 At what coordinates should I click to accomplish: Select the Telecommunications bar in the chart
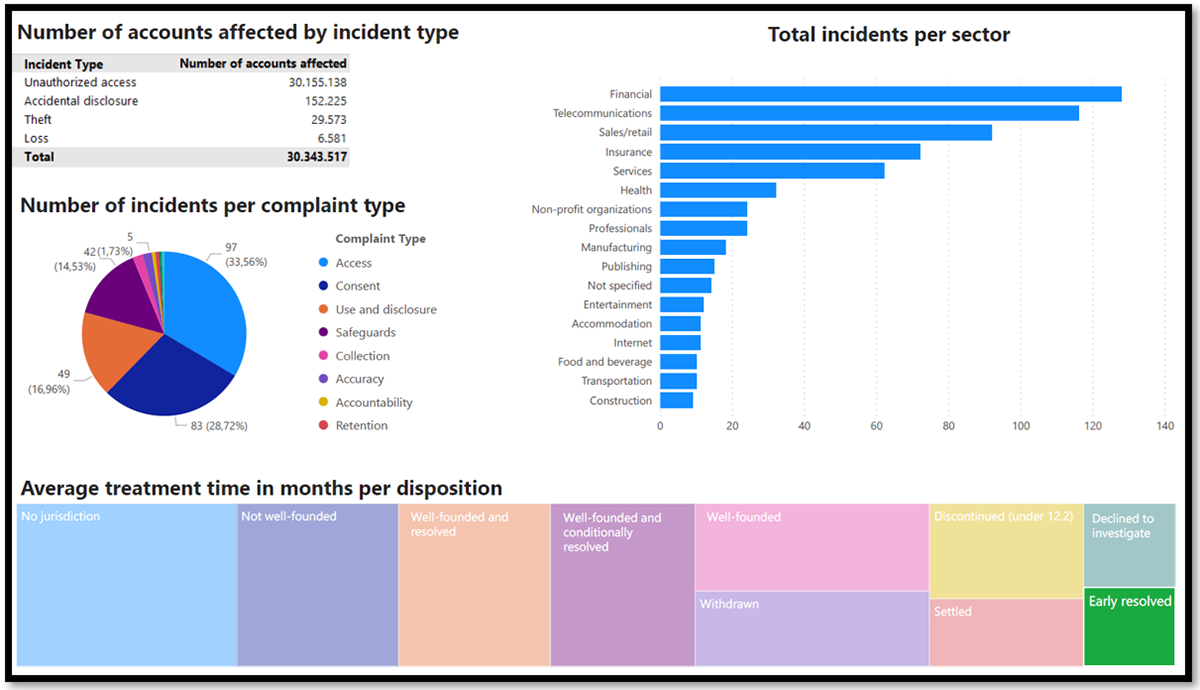click(x=869, y=113)
